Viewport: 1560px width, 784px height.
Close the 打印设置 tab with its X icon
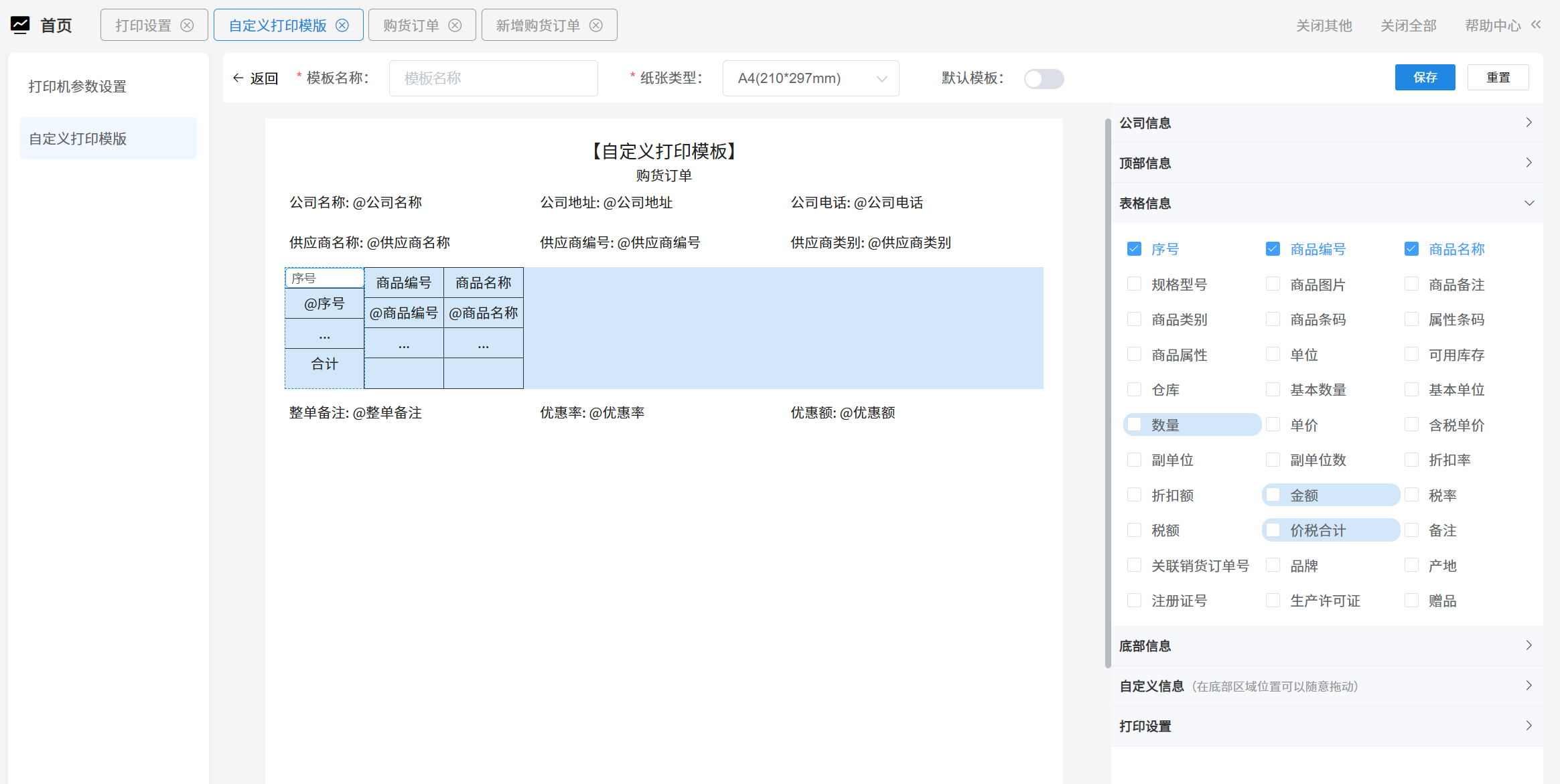pyautogui.click(x=188, y=25)
